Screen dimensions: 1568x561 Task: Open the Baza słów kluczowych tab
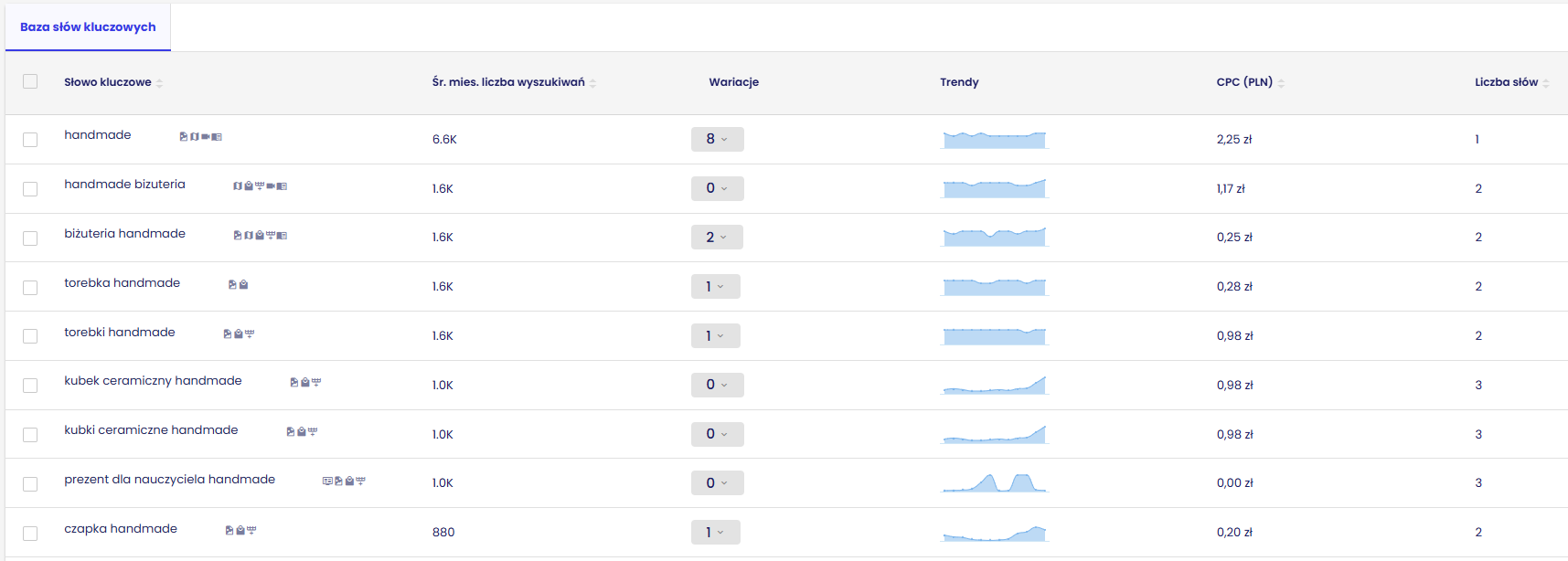click(x=88, y=27)
